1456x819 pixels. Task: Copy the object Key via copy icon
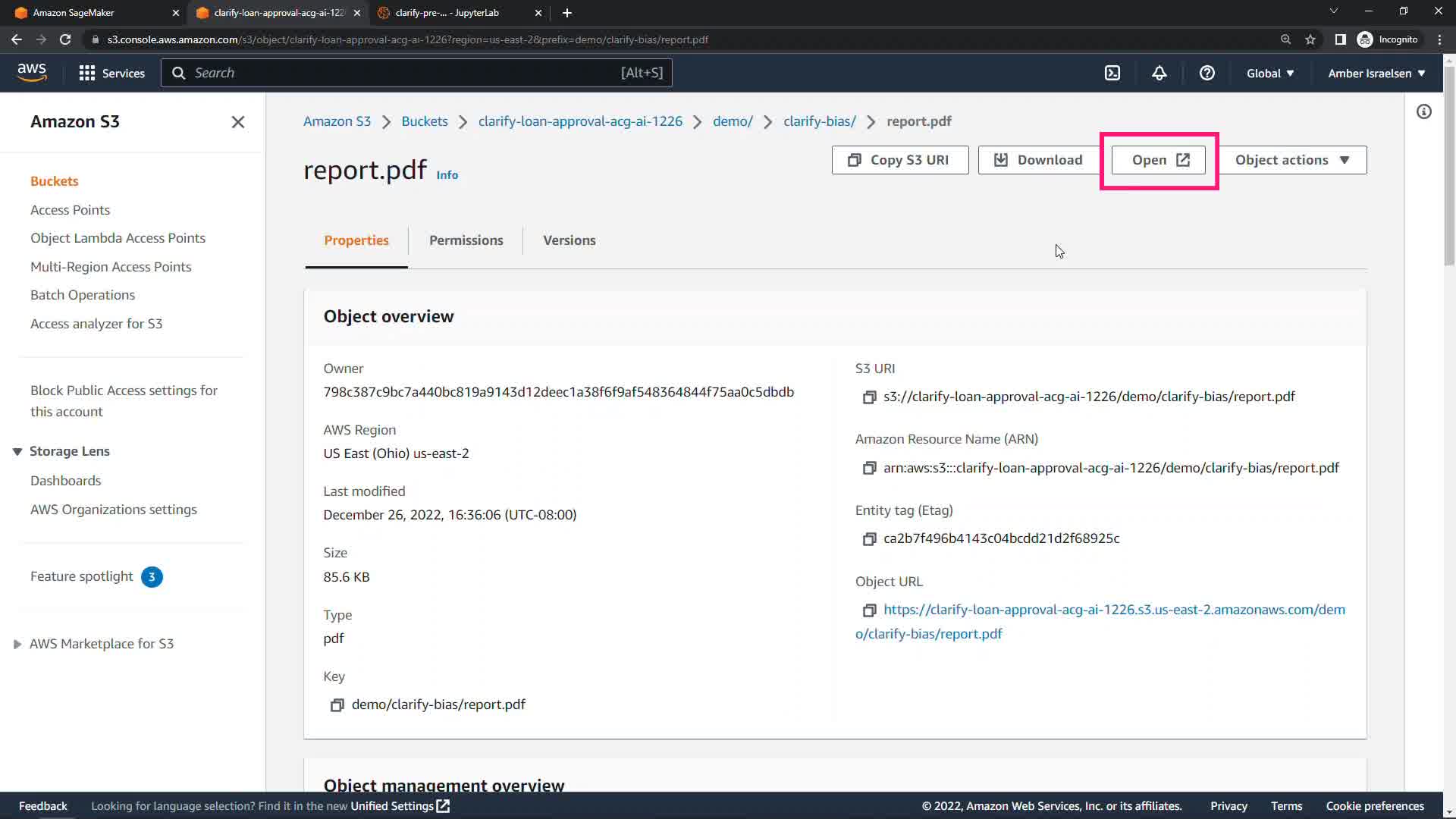pyautogui.click(x=337, y=705)
